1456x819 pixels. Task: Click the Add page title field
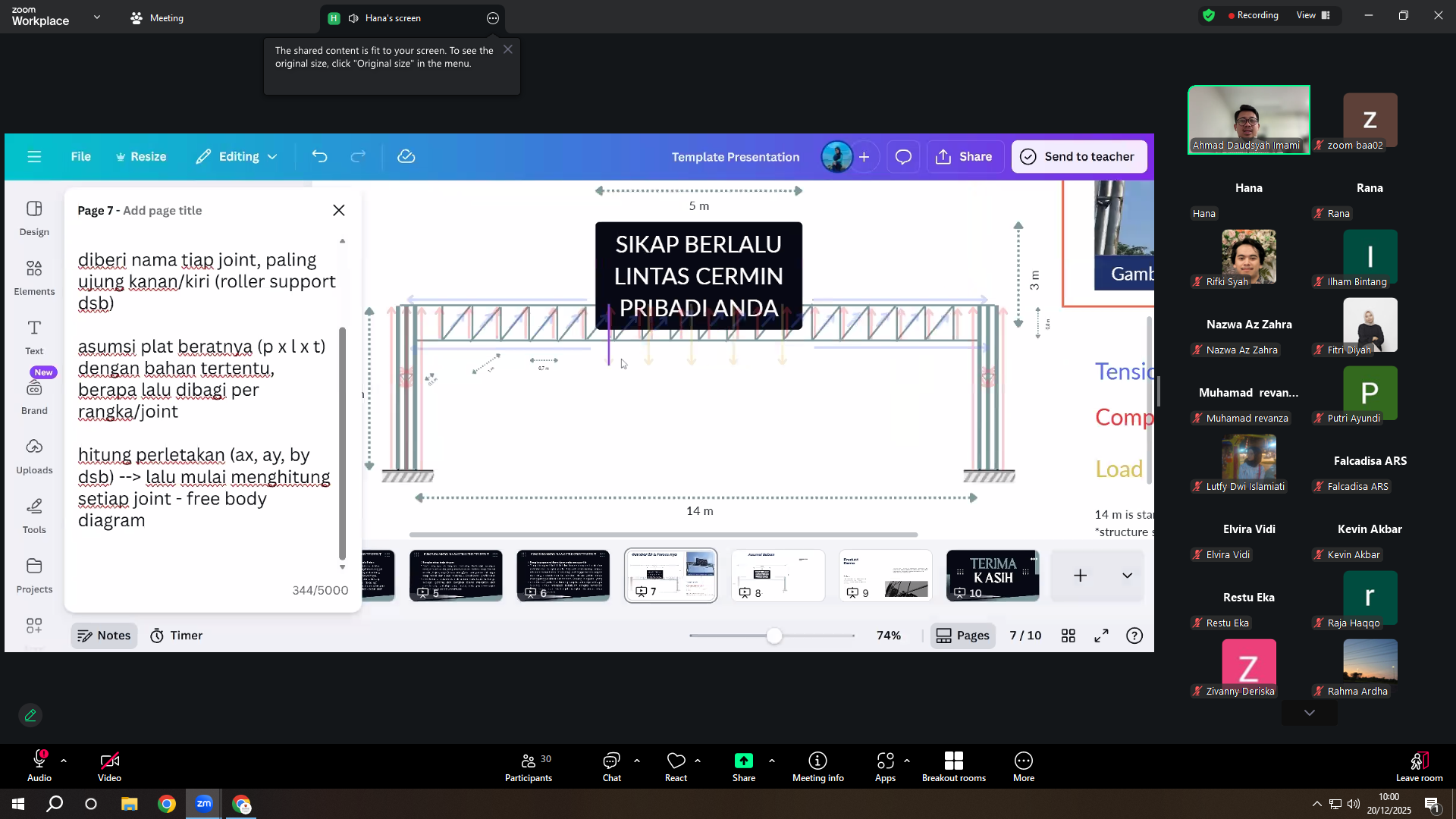click(162, 211)
